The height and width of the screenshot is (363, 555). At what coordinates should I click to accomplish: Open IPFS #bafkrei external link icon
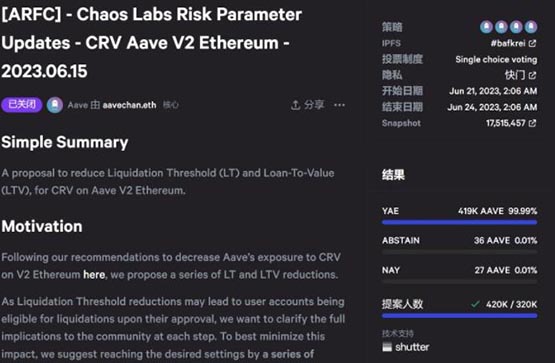tap(532, 44)
